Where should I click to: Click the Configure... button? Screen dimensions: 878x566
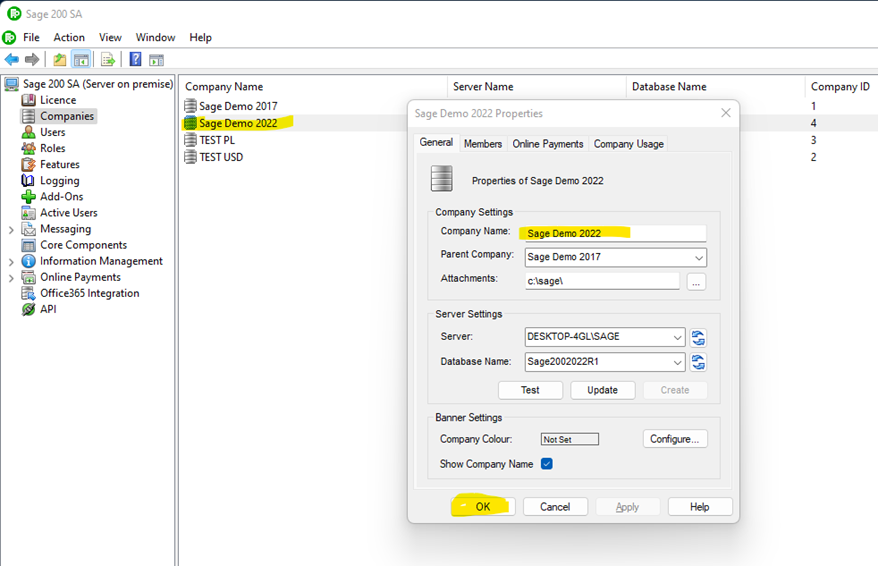tap(675, 439)
